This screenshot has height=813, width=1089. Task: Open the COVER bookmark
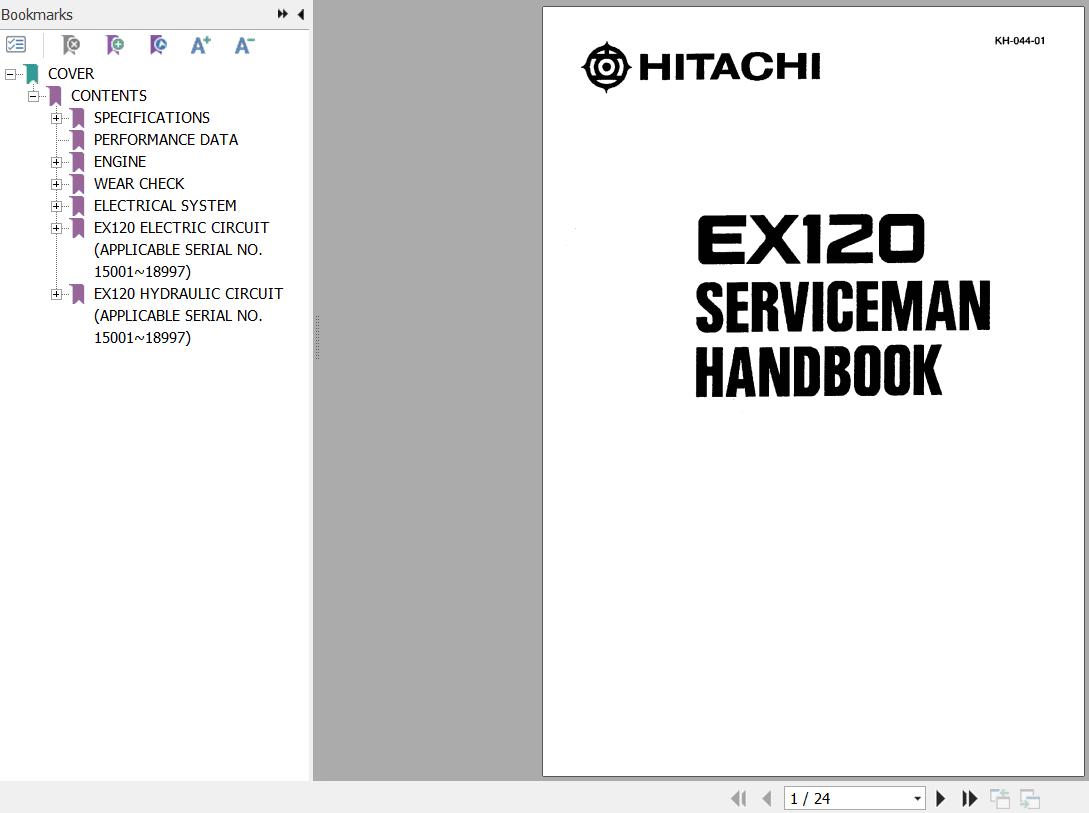coord(71,74)
